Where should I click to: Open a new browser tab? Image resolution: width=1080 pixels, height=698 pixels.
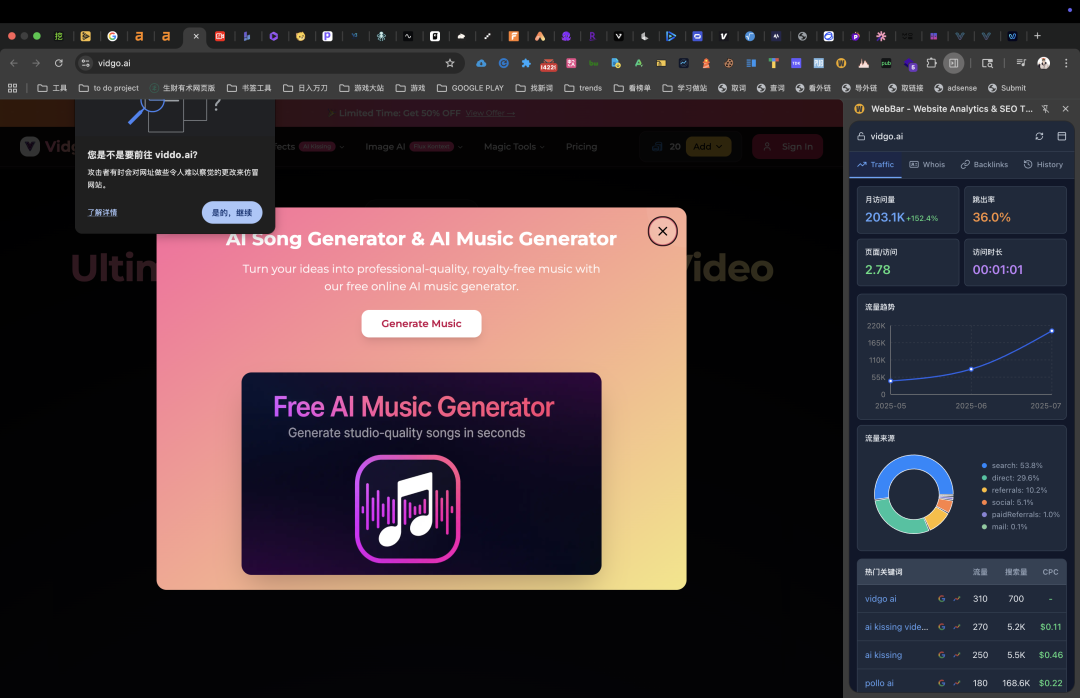coord(1037,36)
